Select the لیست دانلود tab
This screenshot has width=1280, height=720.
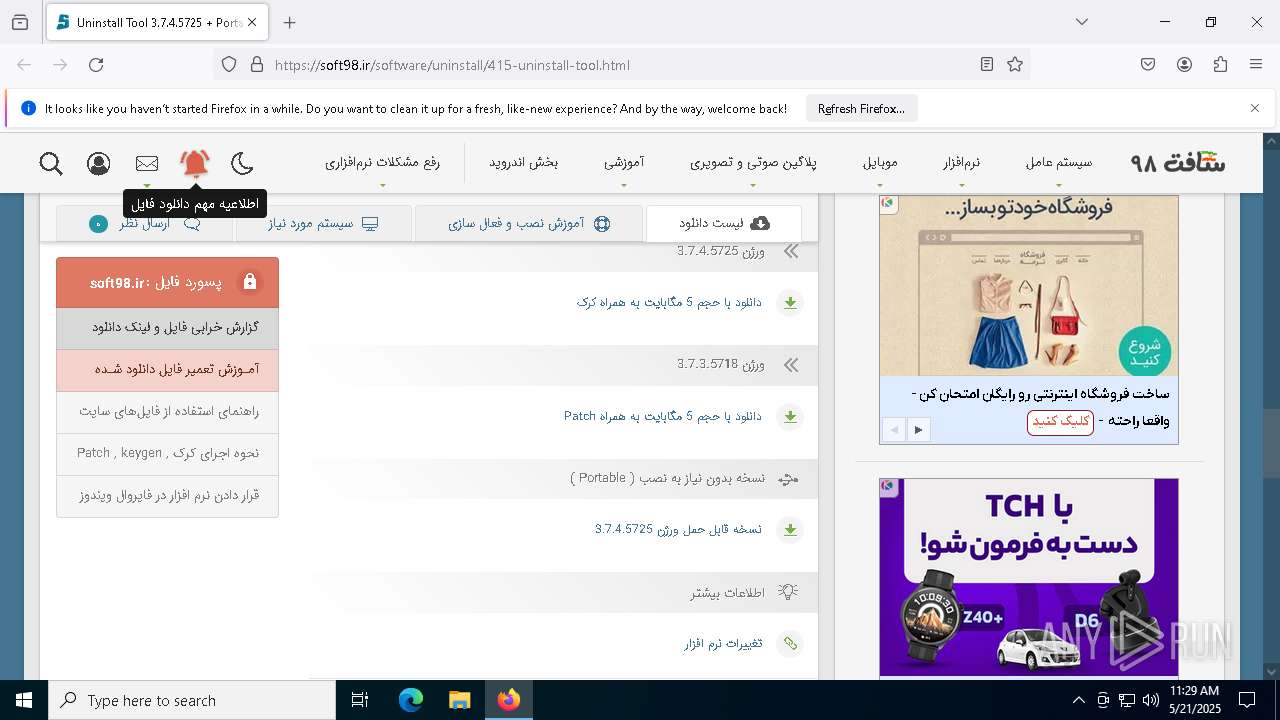[x=724, y=223]
